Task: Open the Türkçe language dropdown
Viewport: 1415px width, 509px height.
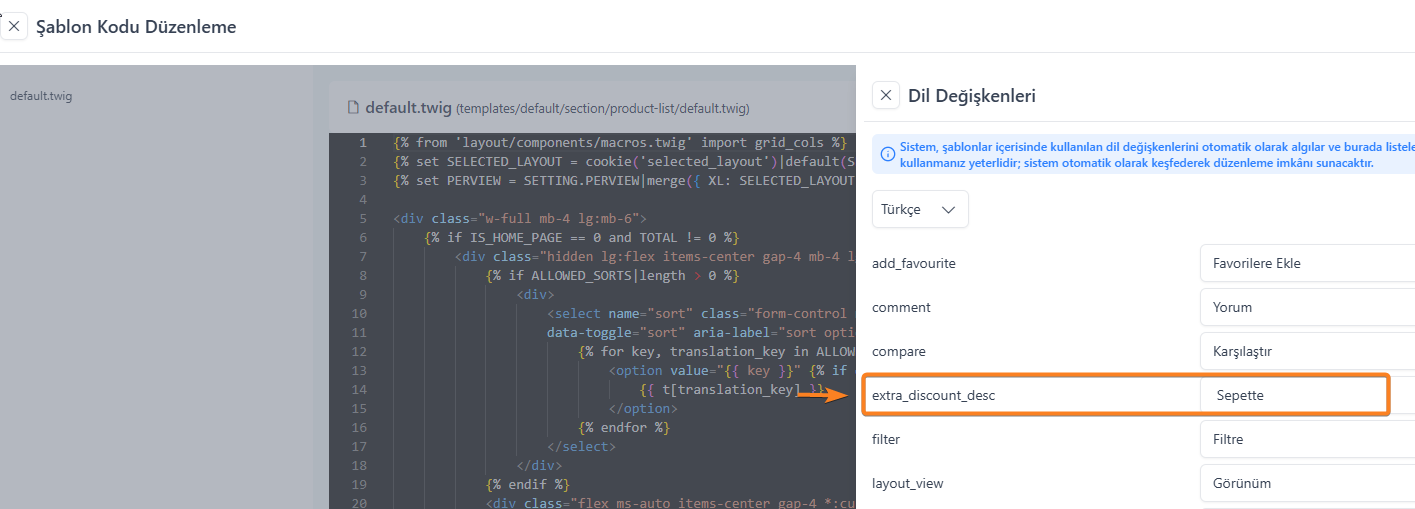Action: [919, 210]
